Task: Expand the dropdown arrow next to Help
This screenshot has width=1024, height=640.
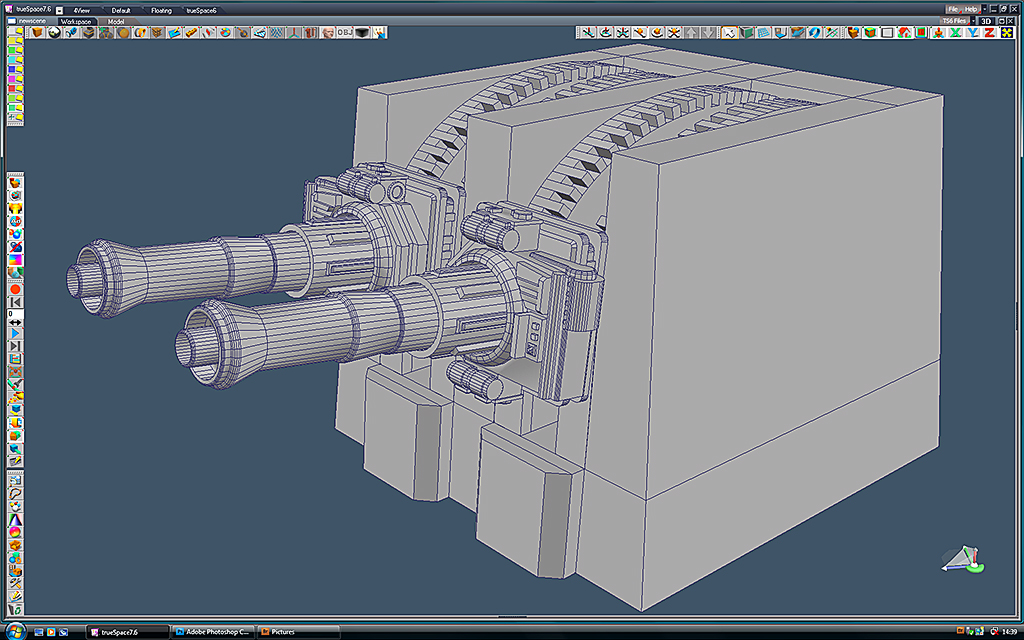Action: 985,9
